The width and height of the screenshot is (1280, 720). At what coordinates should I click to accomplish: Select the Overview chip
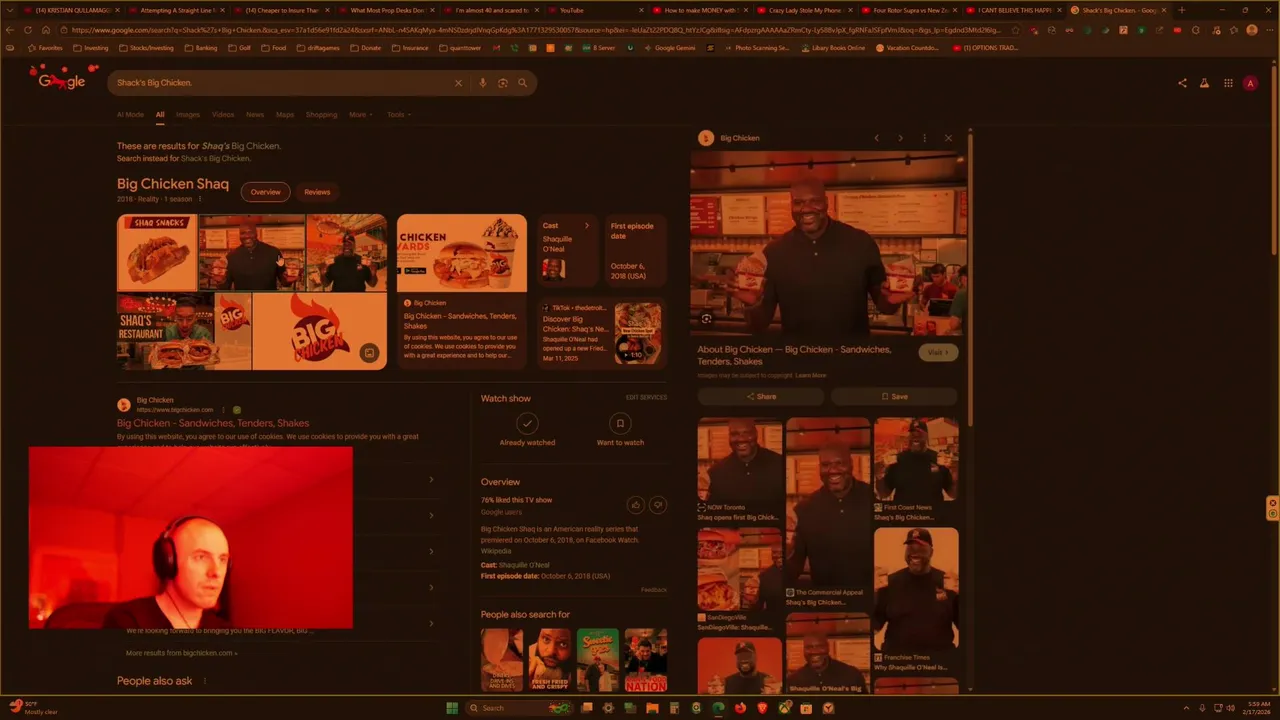[265, 192]
